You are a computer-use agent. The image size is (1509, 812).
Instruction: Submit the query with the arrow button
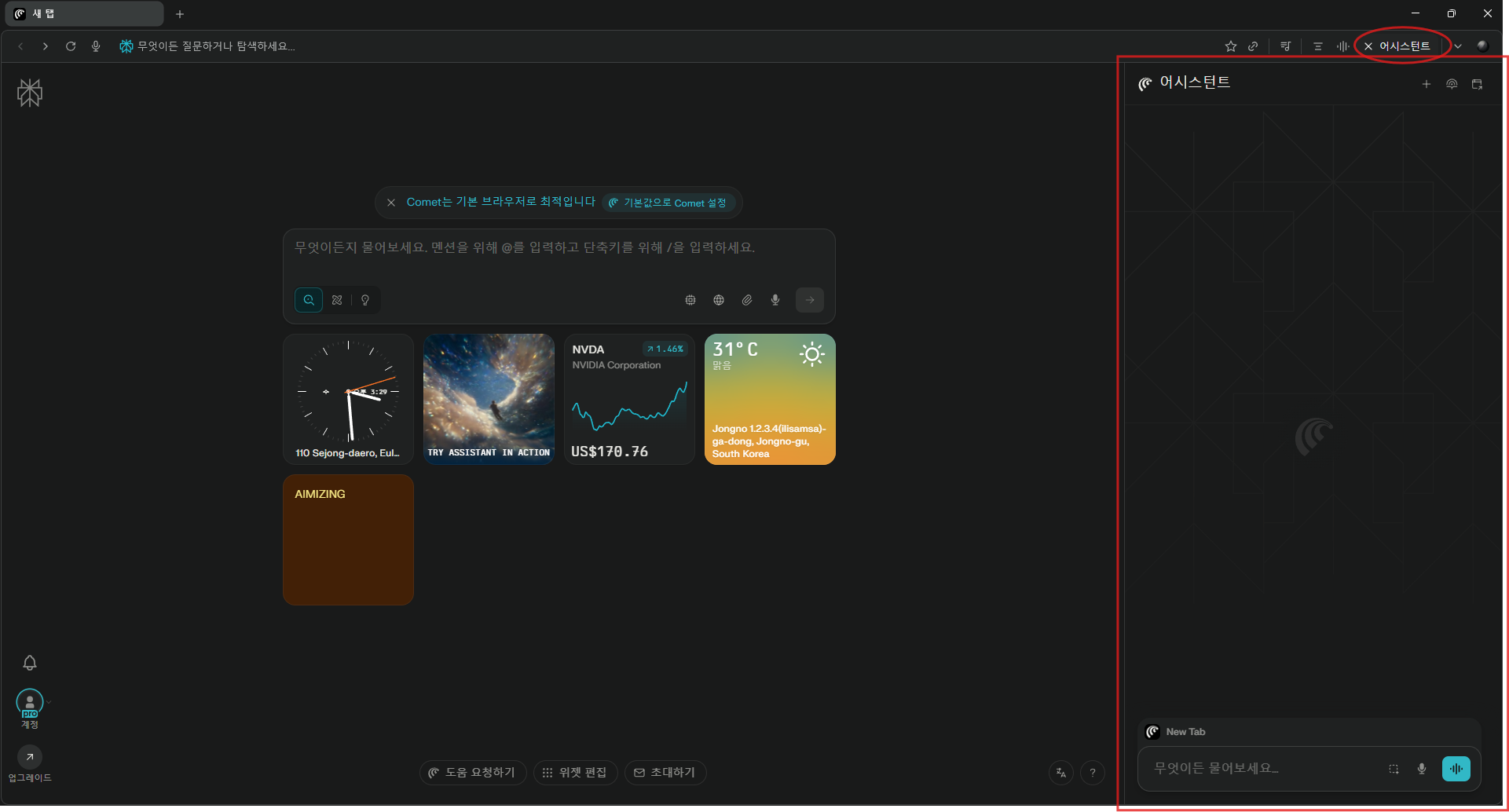coord(810,300)
